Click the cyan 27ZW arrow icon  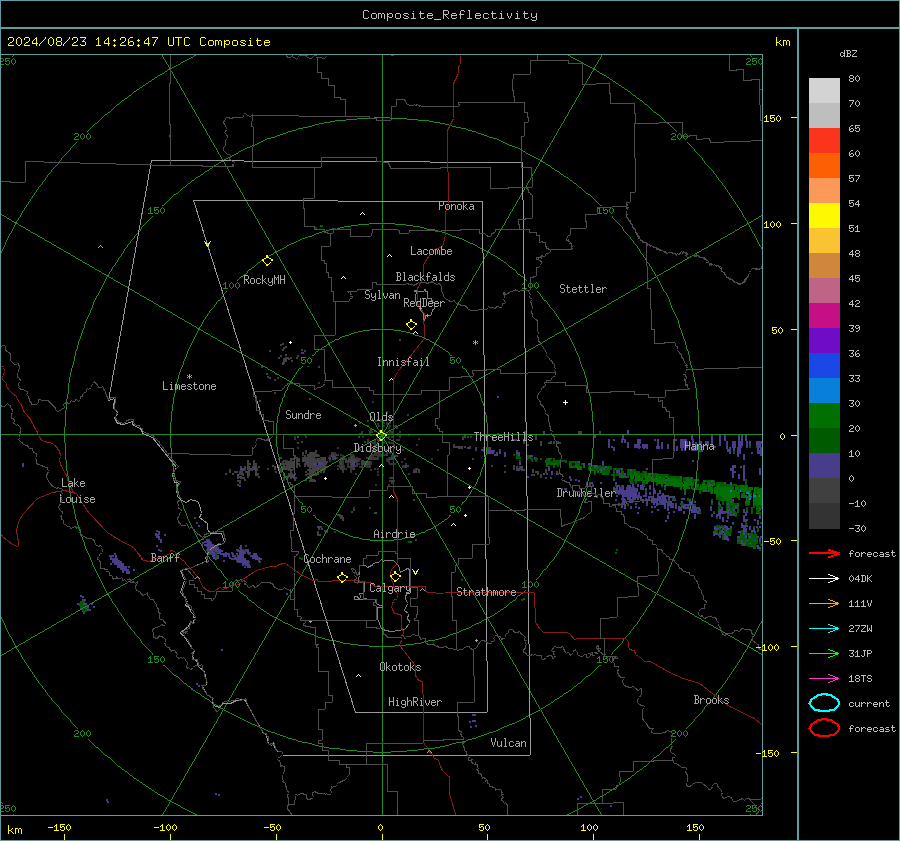point(824,629)
